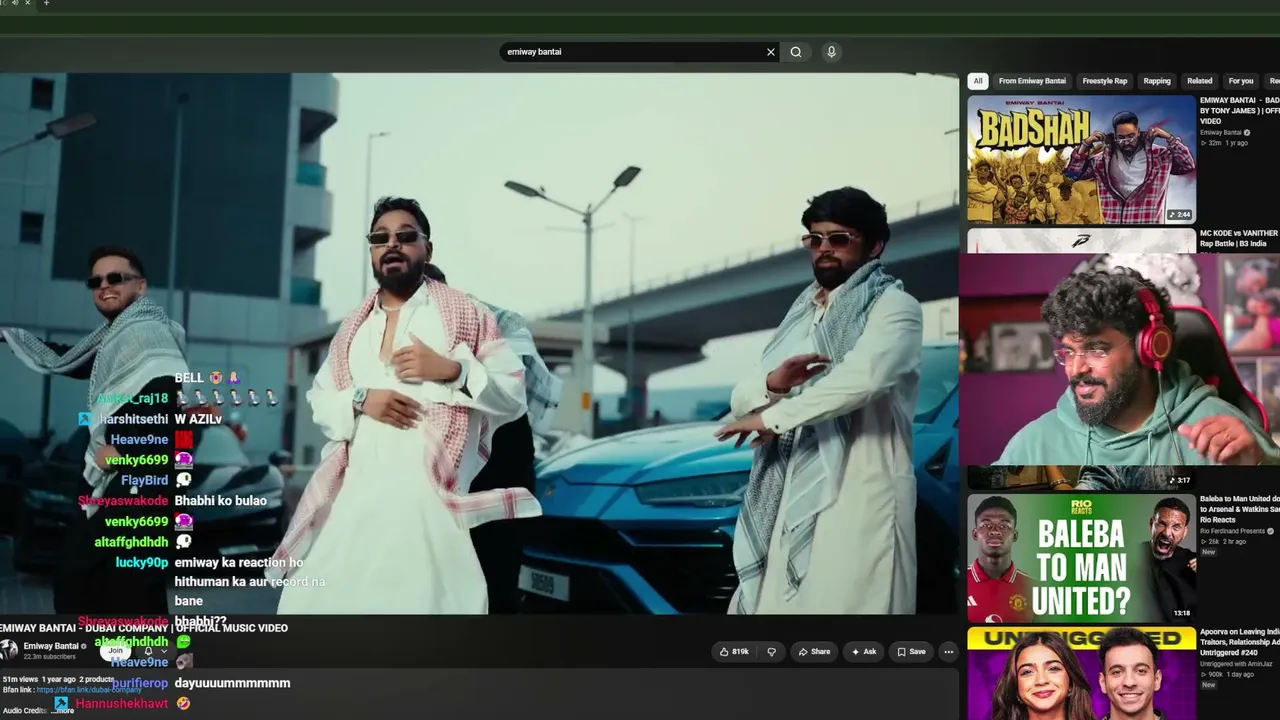Open the Emiway Bantai channel name link
The height and width of the screenshot is (720, 1280).
pos(51,646)
